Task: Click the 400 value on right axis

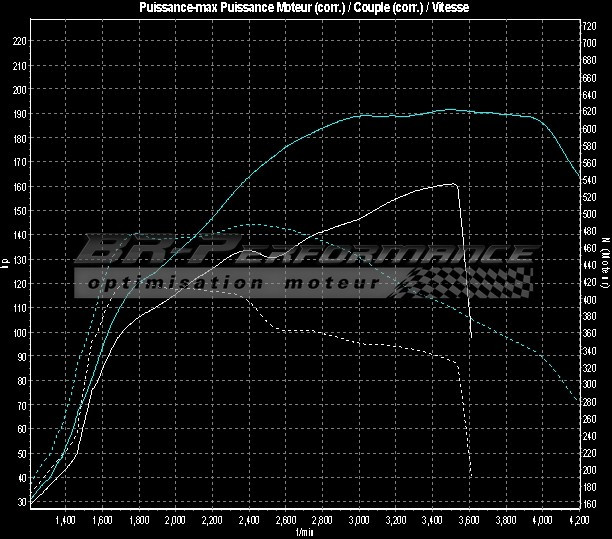Action: click(590, 299)
